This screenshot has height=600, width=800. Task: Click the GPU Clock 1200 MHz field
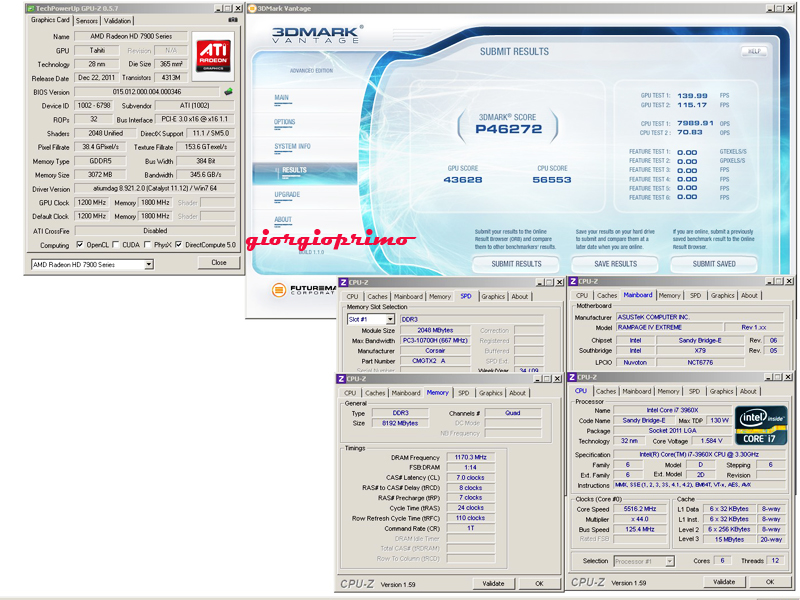92,203
